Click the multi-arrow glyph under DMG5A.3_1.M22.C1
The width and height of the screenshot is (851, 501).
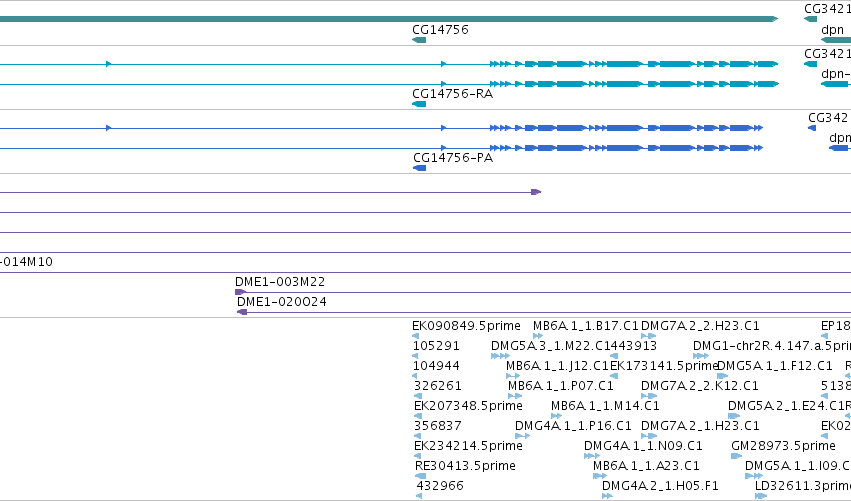click(x=500, y=356)
